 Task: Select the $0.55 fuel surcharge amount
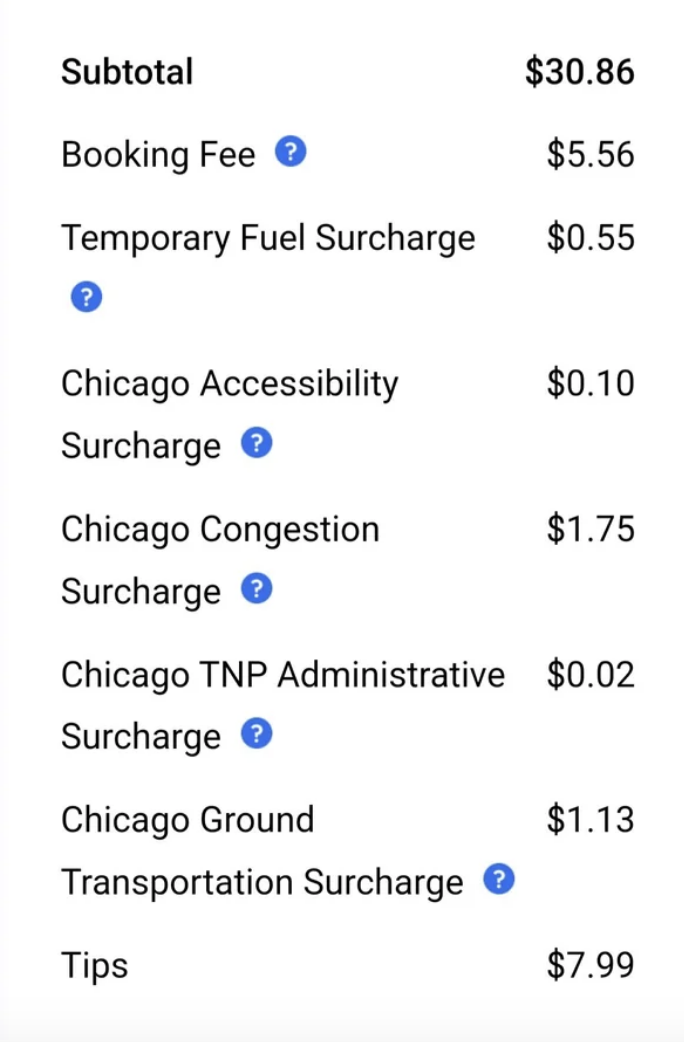pyautogui.click(x=590, y=238)
